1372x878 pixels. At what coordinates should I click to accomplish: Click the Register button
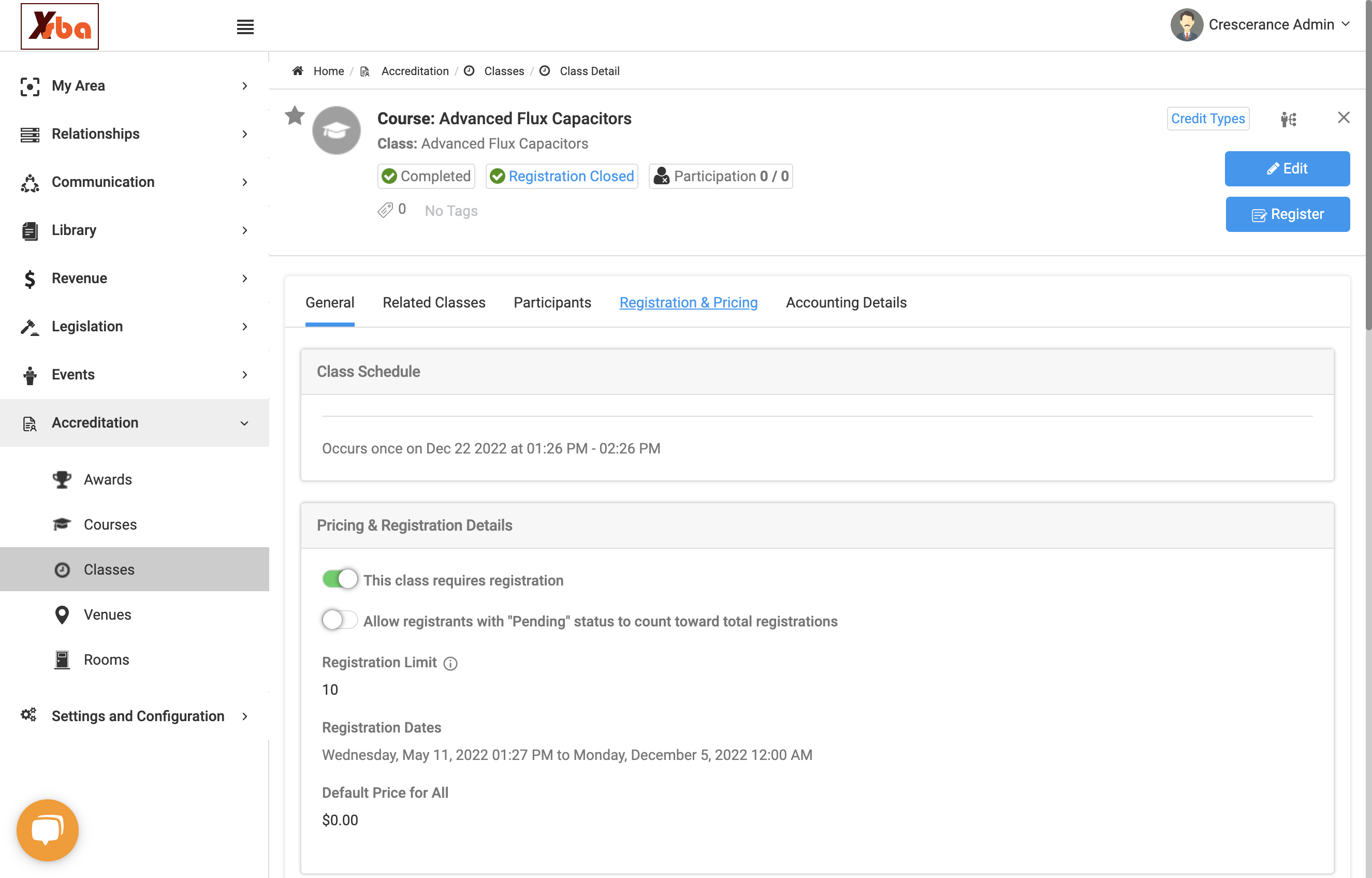pos(1287,214)
